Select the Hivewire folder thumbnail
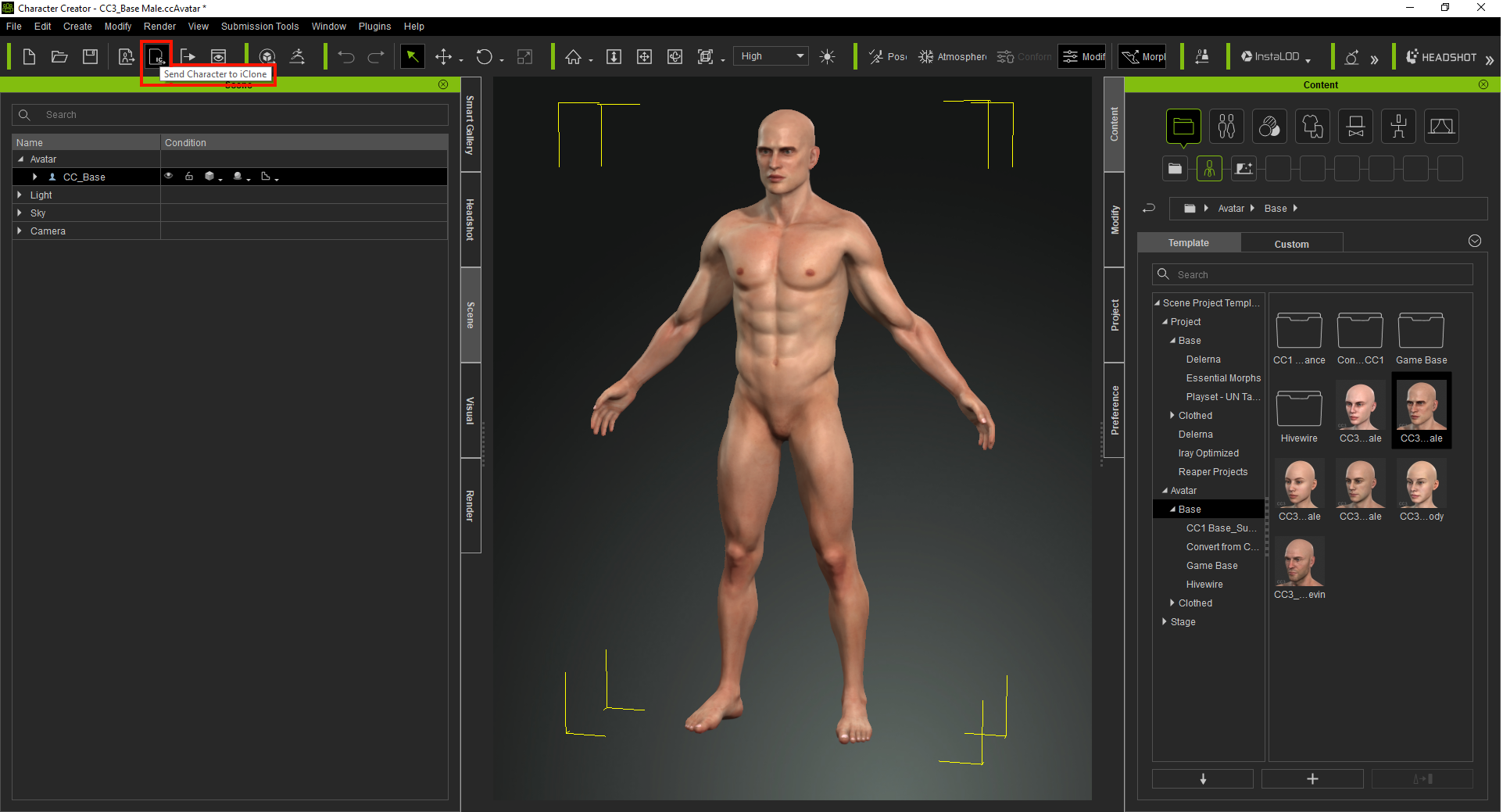 pyautogui.click(x=1299, y=417)
